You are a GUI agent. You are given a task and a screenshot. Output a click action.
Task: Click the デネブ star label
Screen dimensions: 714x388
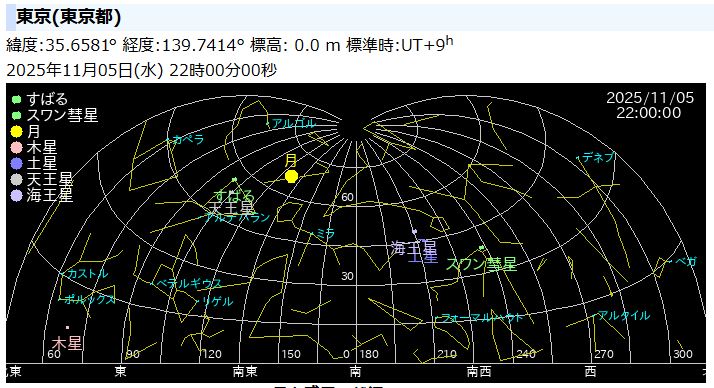(x=598, y=157)
